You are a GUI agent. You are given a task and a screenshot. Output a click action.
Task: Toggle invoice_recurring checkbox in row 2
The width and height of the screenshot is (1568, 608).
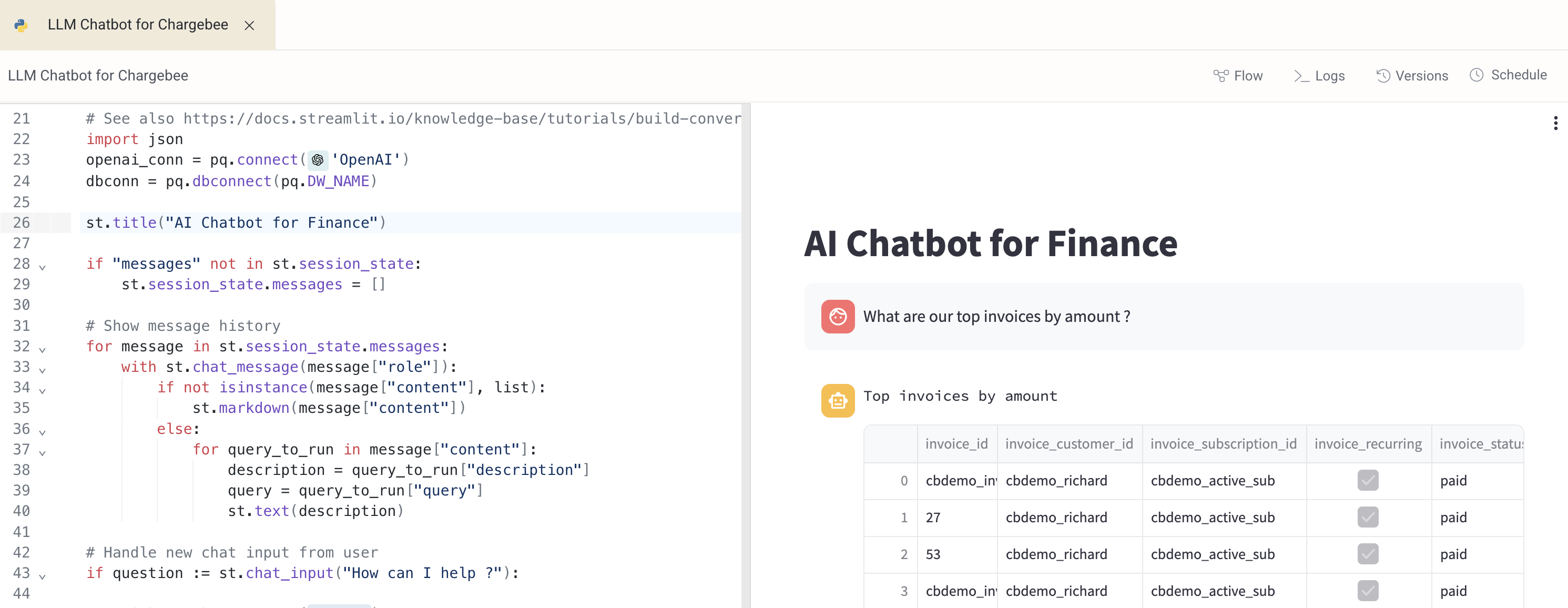pyautogui.click(x=1368, y=554)
